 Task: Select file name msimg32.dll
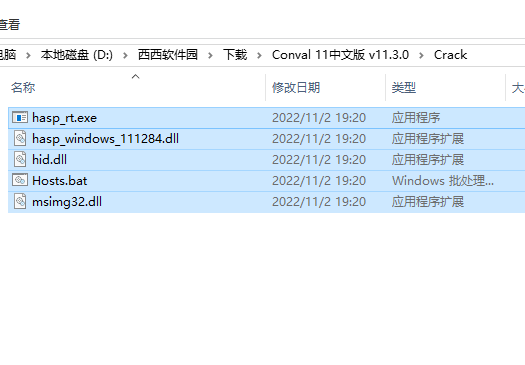click(67, 202)
